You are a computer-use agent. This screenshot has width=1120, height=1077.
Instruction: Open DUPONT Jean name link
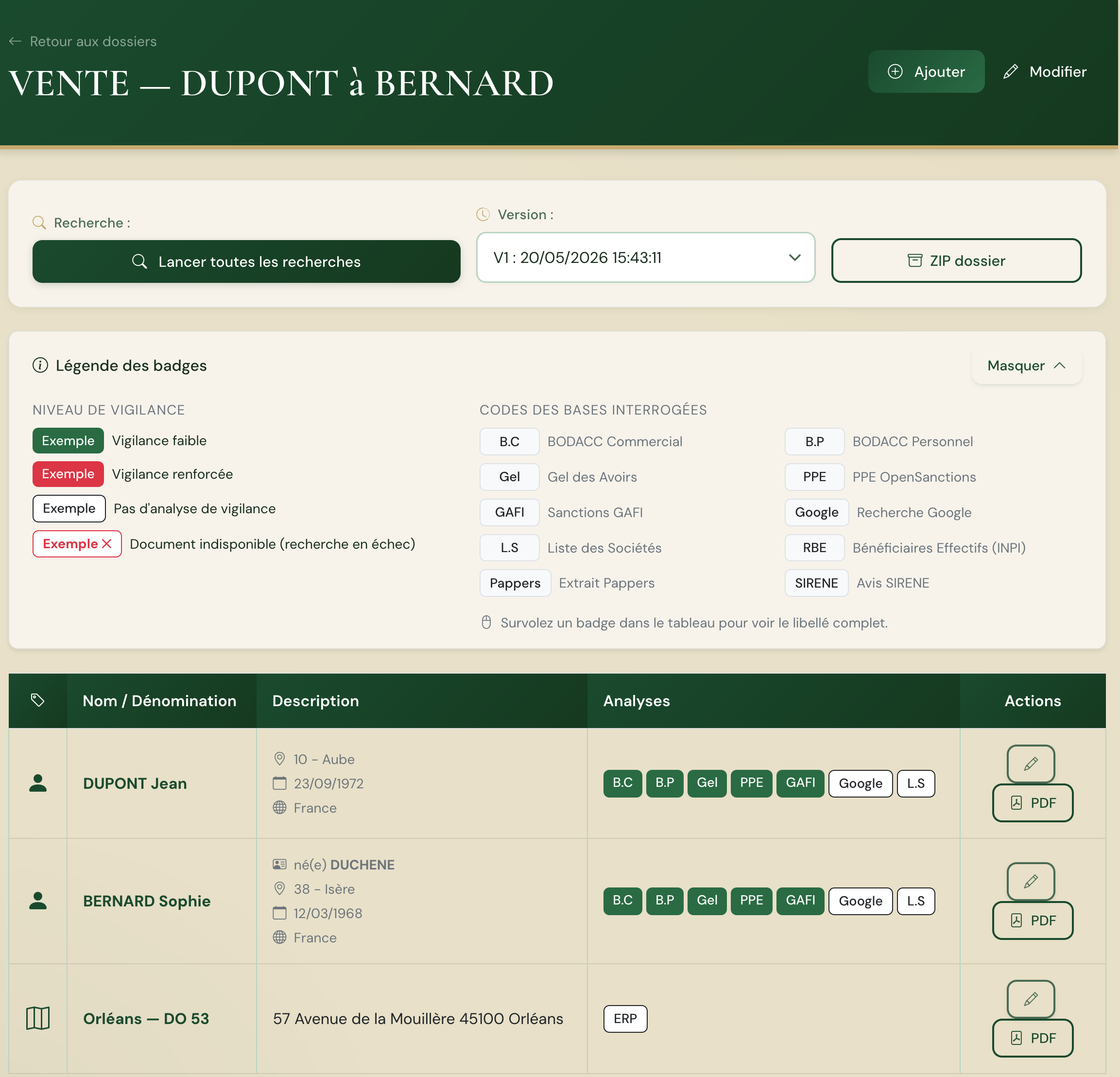[x=135, y=783]
